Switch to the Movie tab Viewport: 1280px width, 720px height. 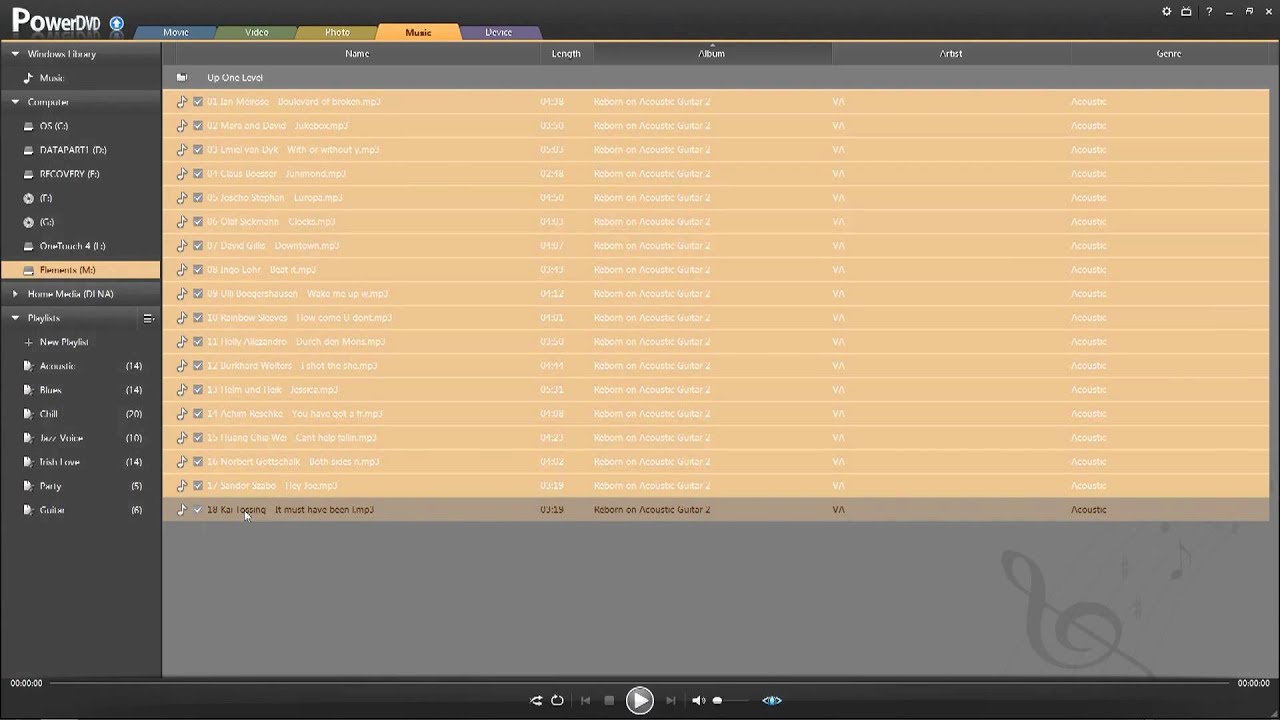tap(176, 32)
